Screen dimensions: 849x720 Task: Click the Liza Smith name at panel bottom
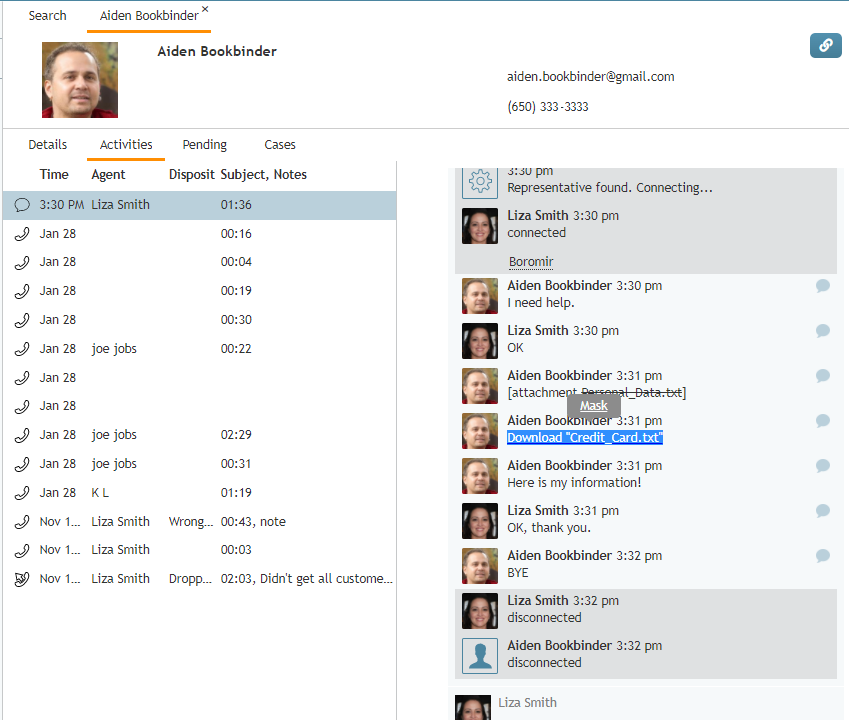tap(527, 703)
